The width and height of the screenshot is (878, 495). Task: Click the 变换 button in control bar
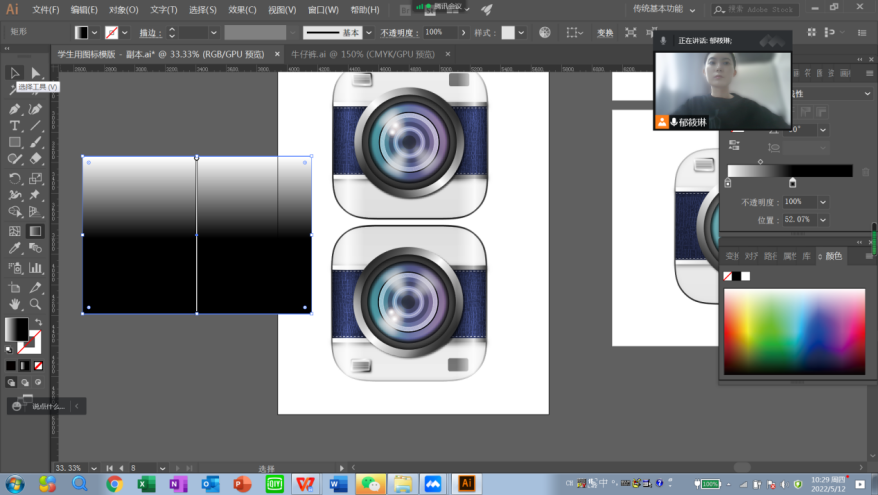[x=605, y=32]
